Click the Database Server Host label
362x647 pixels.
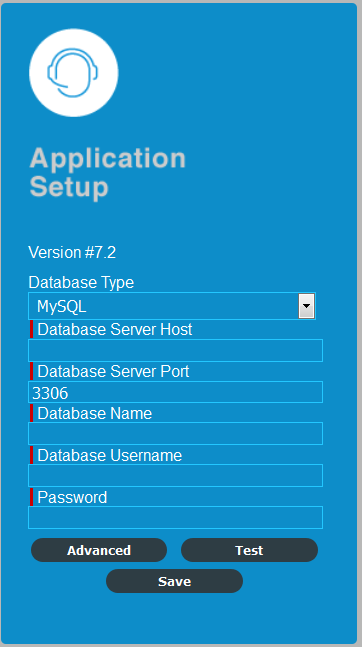[x=115, y=330]
